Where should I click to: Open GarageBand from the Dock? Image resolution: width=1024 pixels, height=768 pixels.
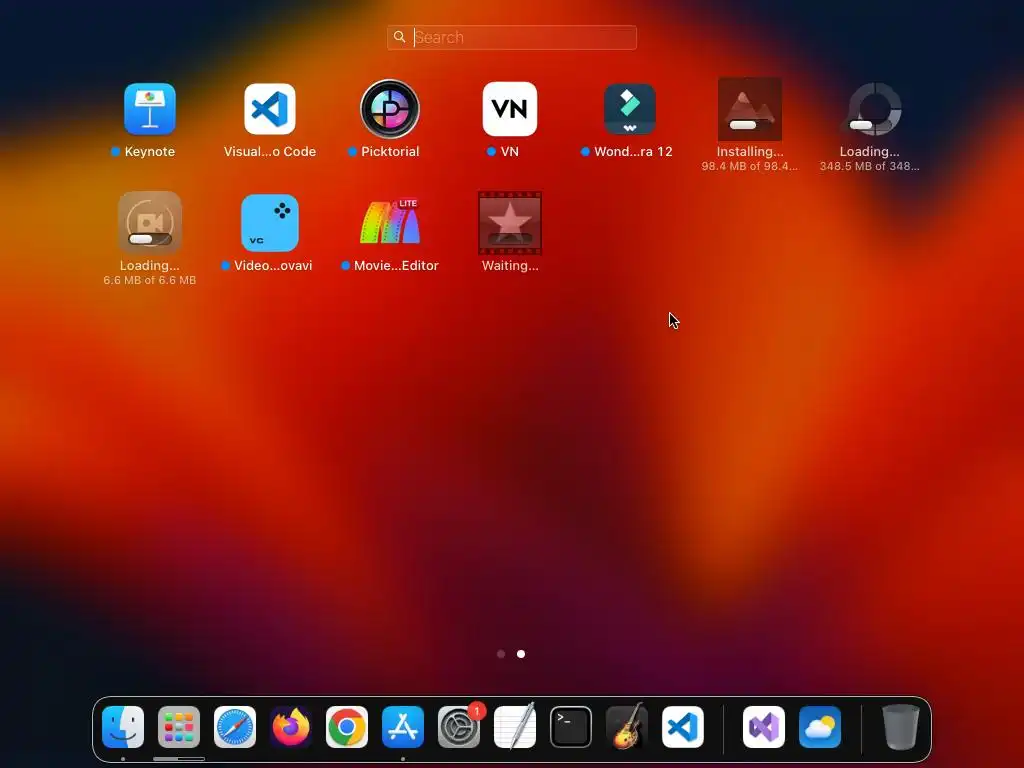pos(627,727)
